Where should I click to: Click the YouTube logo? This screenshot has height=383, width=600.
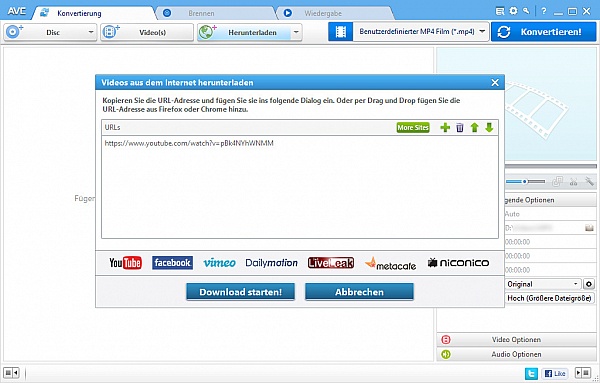click(125, 263)
